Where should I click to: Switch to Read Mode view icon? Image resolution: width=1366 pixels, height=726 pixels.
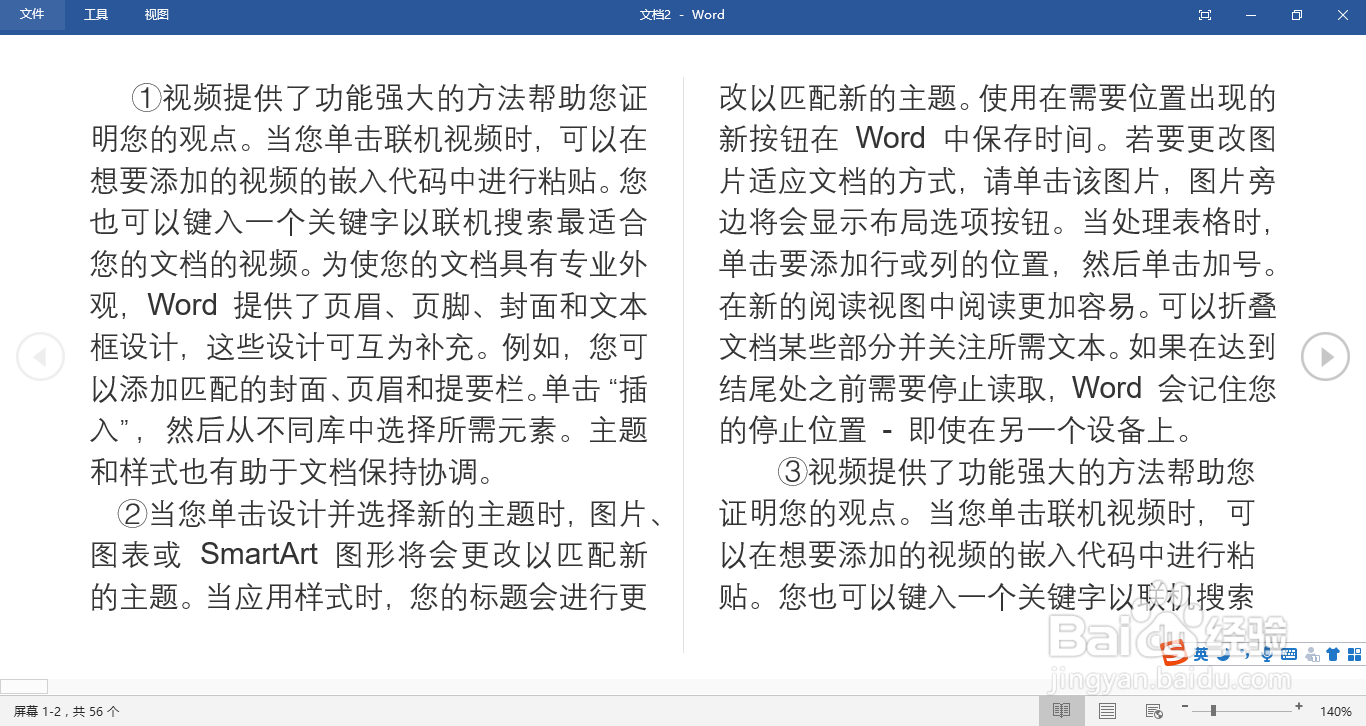pyautogui.click(x=1061, y=711)
